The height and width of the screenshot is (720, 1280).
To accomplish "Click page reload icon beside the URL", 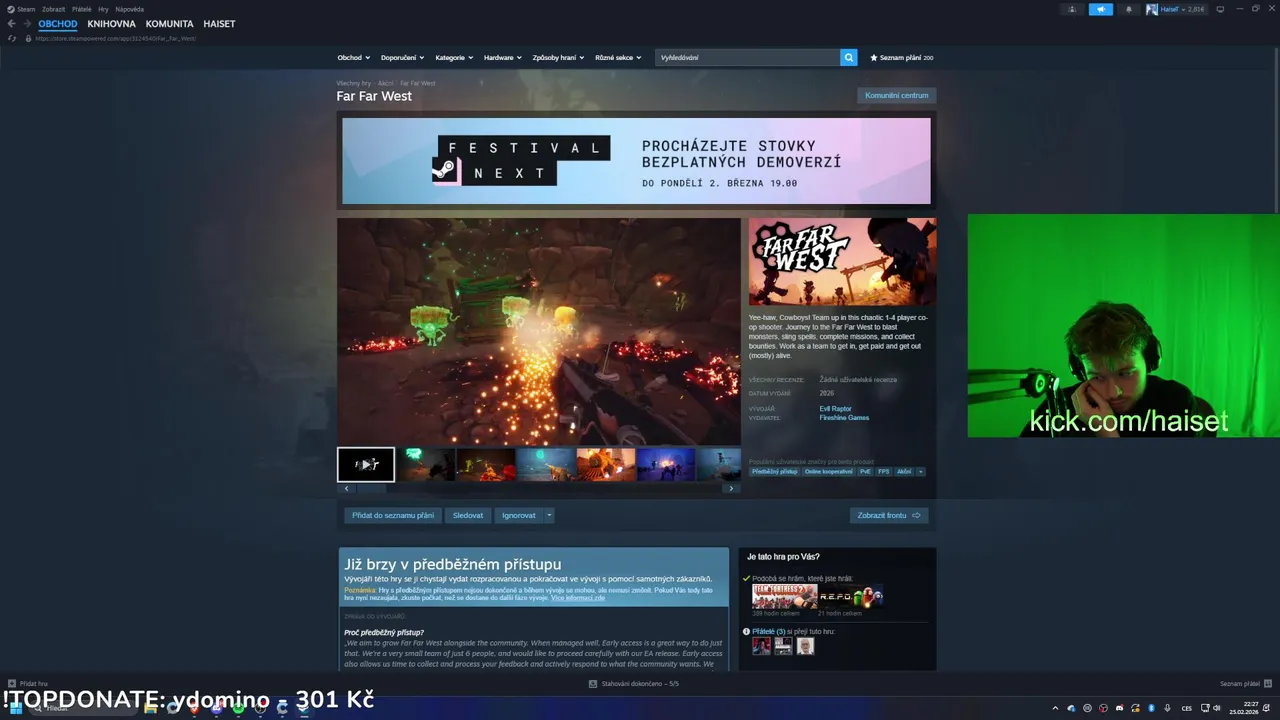I will (x=12, y=38).
